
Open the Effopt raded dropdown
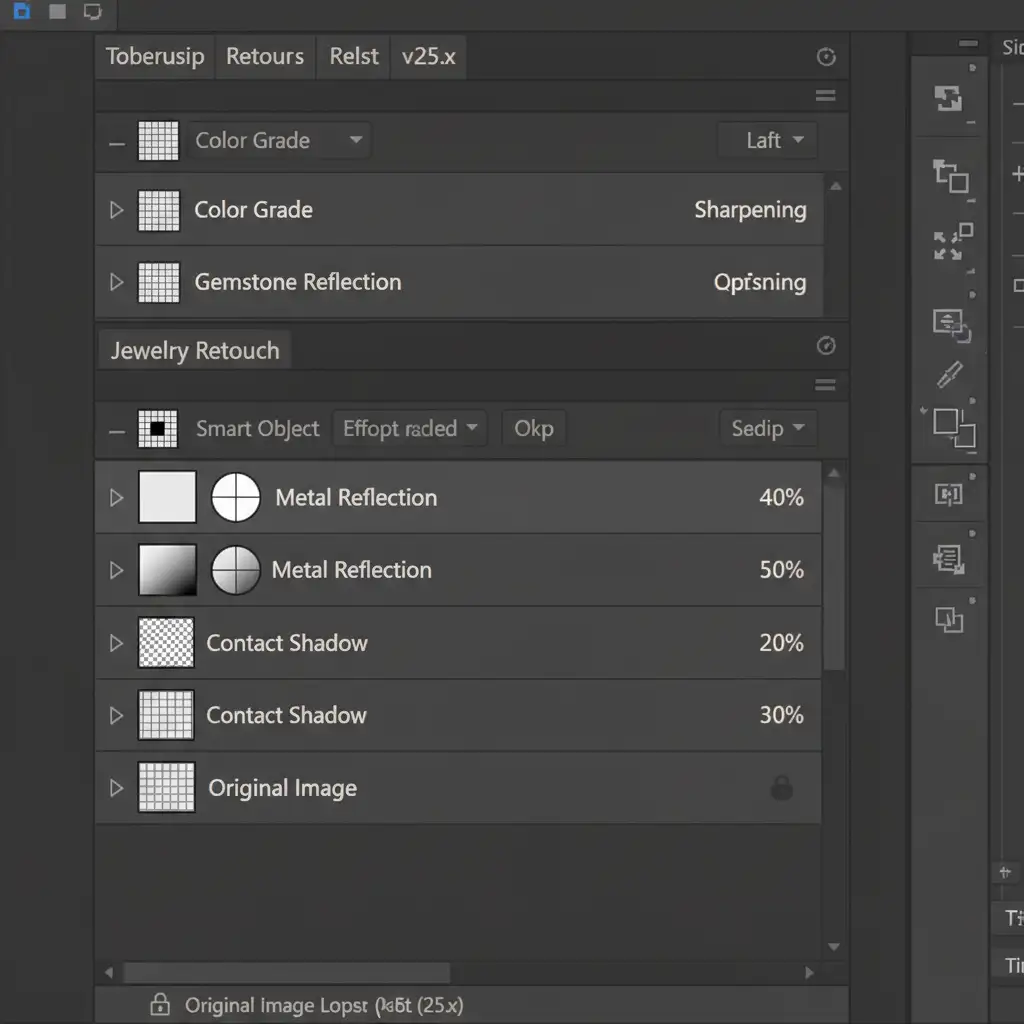[409, 429]
